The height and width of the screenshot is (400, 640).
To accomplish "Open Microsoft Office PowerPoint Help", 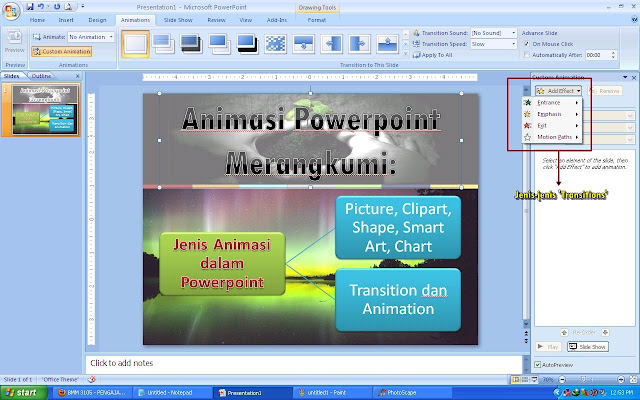I will (634, 19).
